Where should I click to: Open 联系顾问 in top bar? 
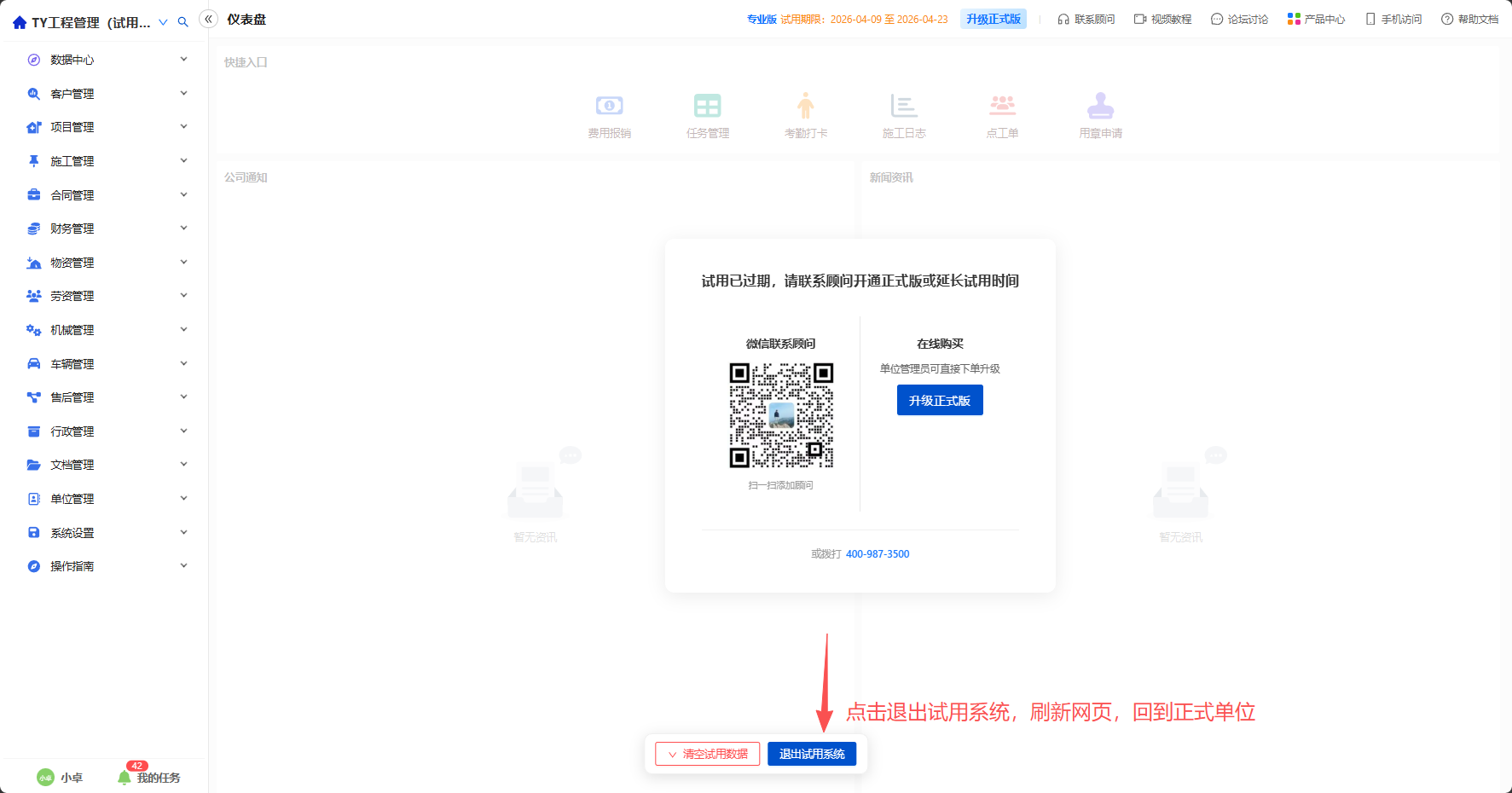1086,19
